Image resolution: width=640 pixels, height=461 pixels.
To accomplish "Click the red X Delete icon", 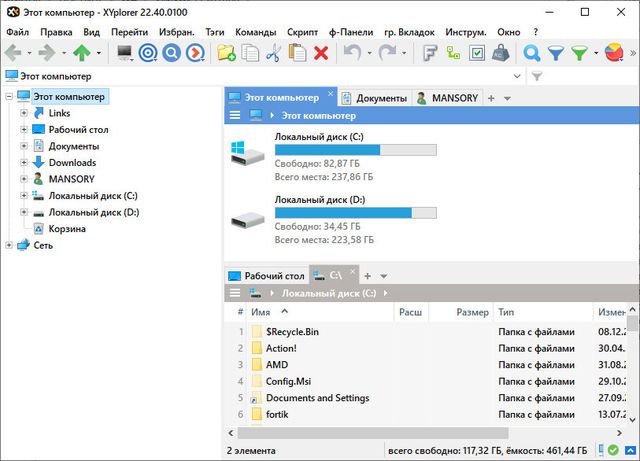I will click(322, 53).
